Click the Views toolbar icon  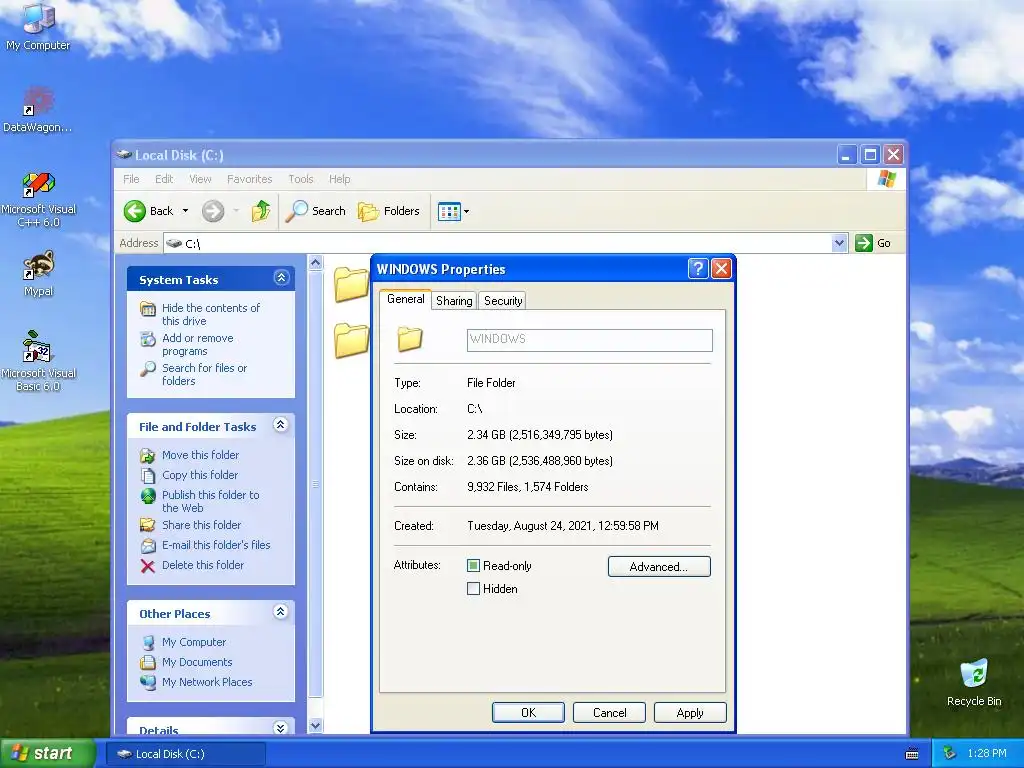pyautogui.click(x=449, y=212)
